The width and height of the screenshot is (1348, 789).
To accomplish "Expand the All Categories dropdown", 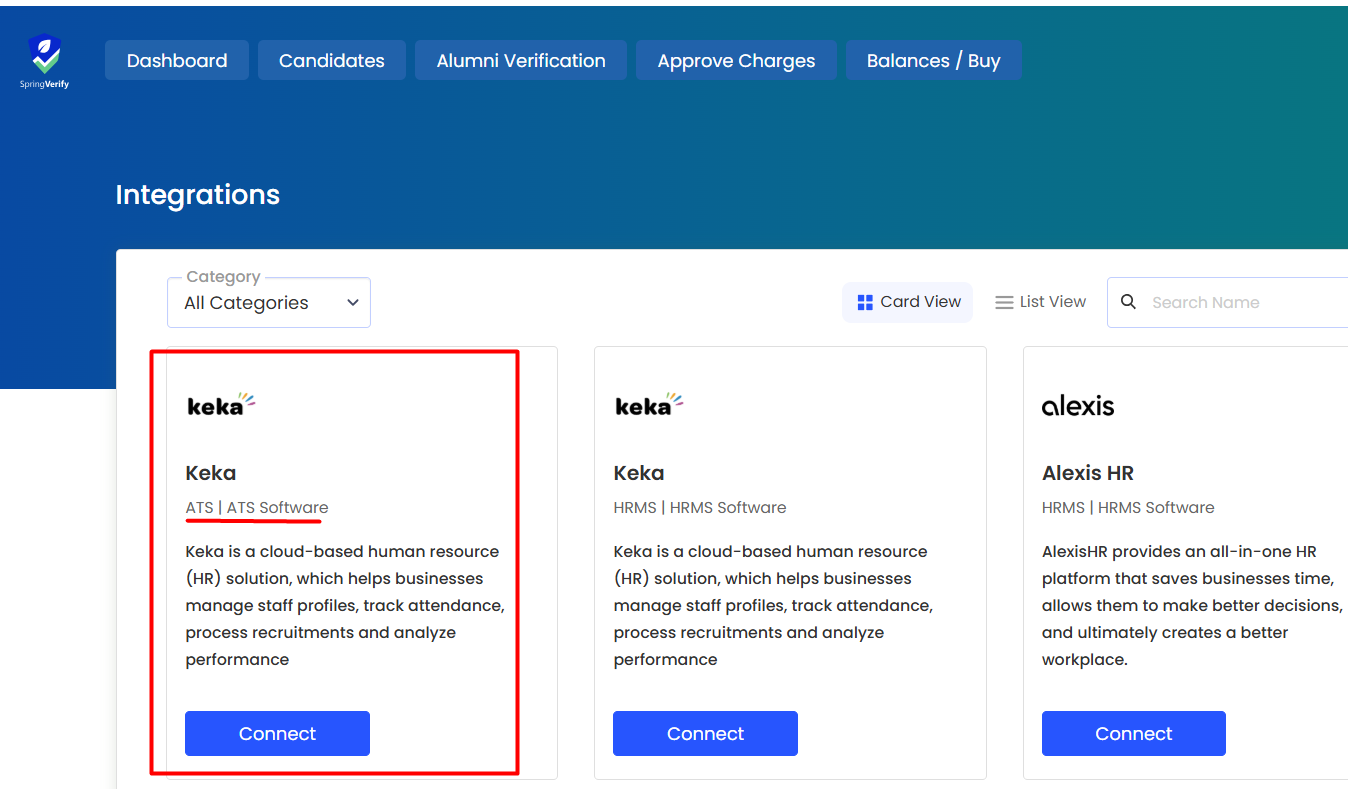I will tap(269, 302).
